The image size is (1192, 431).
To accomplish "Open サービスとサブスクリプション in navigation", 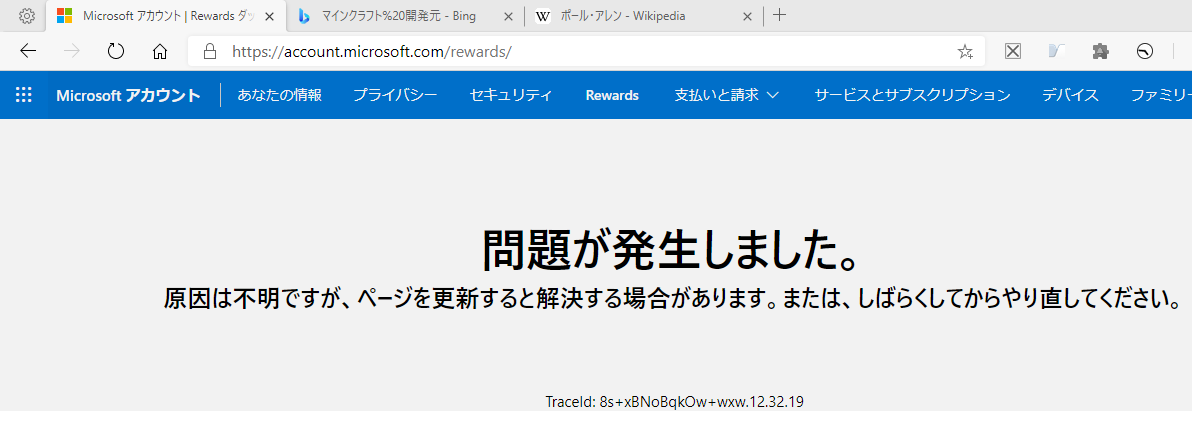I will pyautogui.click(x=912, y=95).
